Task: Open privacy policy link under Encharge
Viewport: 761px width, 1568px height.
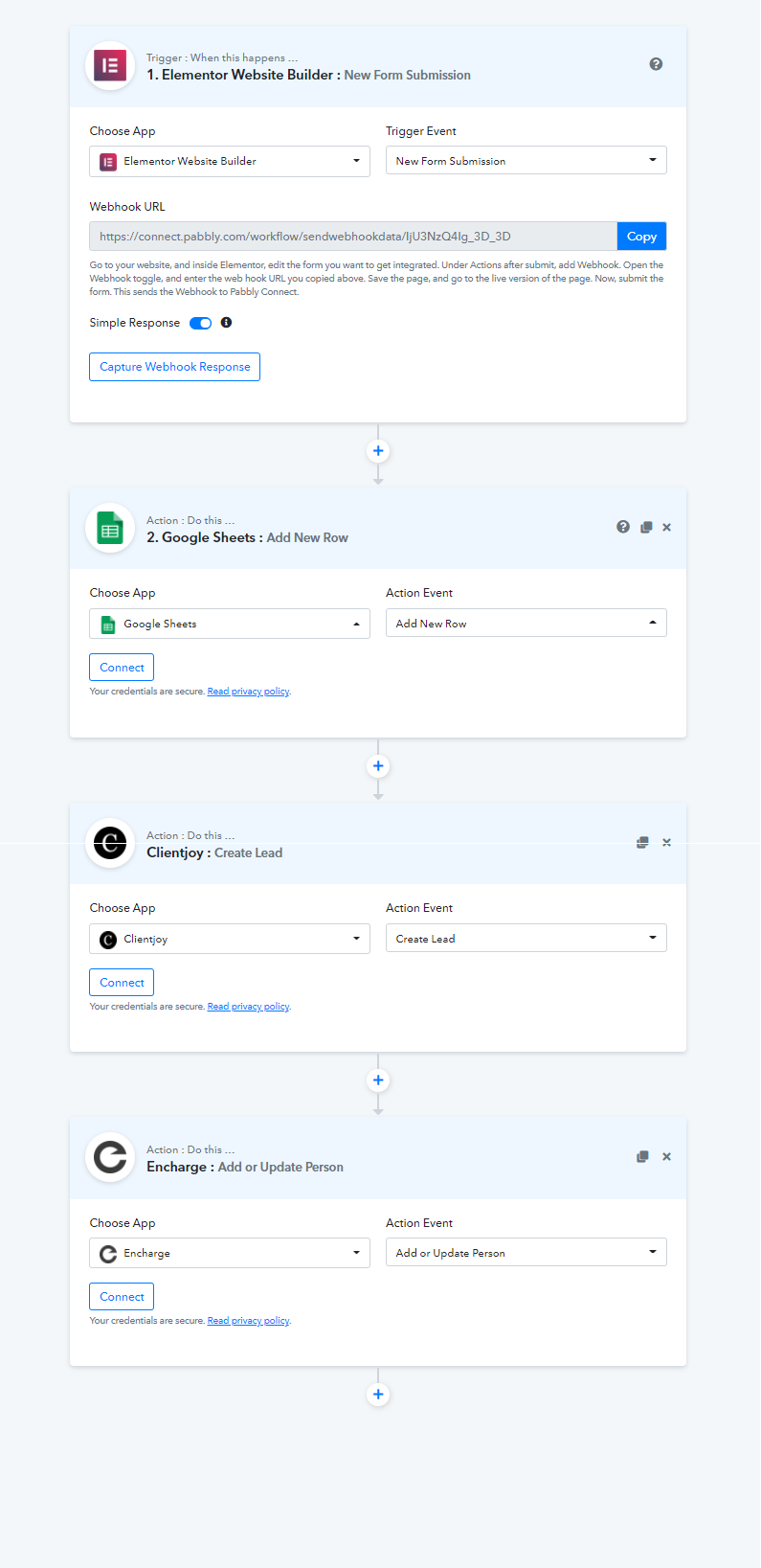Action: click(x=248, y=1321)
